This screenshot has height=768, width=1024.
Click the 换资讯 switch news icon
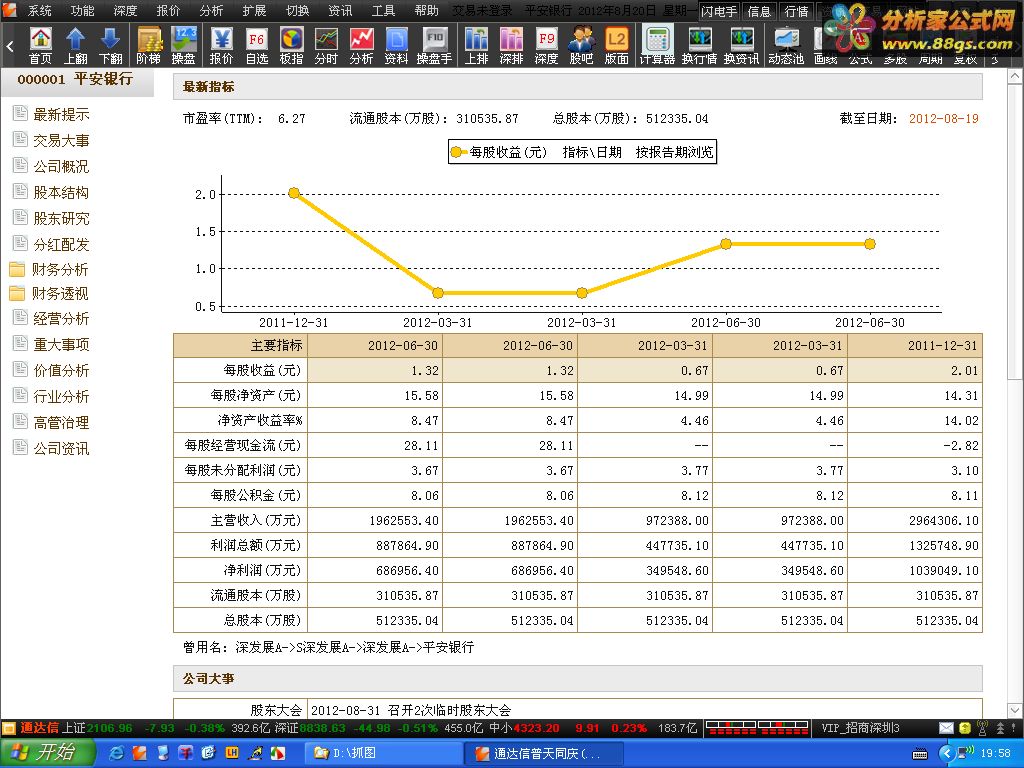741,45
